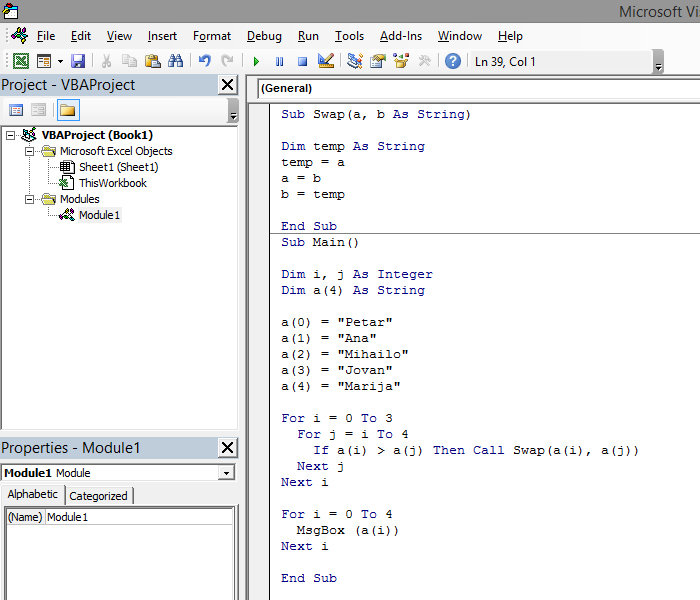Open the Object Browser icon
The height and width of the screenshot is (600, 700).
click(x=401, y=61)
